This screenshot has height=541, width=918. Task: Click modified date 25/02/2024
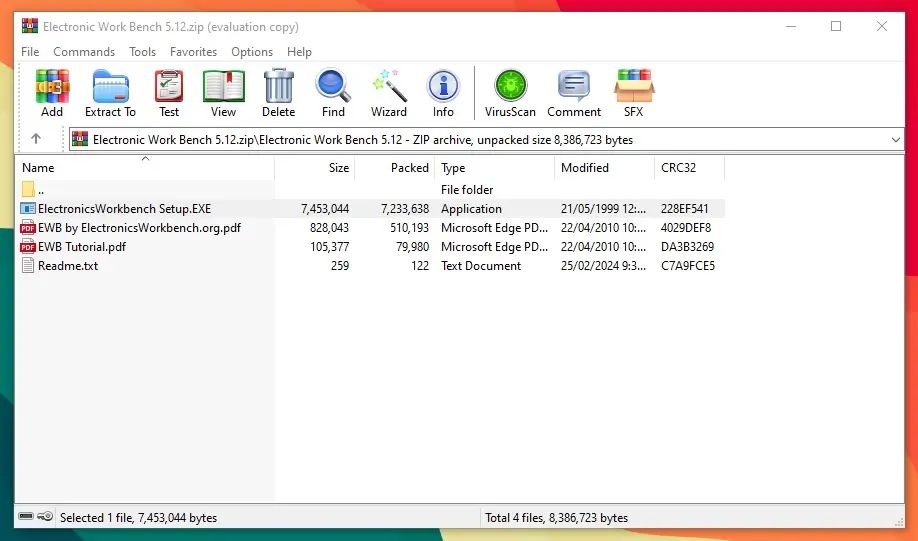pyautogui.click(x=604, y=265)
